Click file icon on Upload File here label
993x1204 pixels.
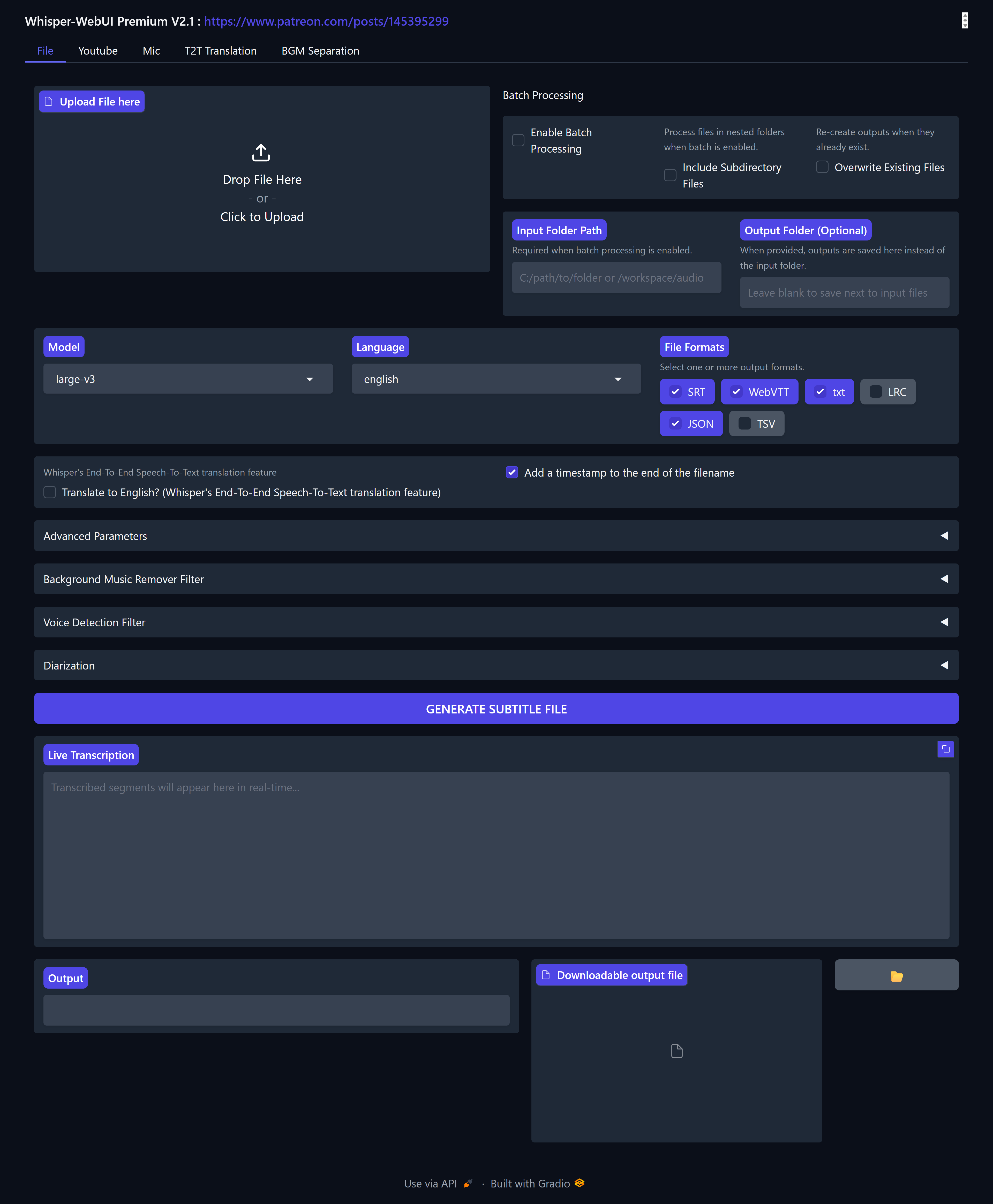pos(49,101)
